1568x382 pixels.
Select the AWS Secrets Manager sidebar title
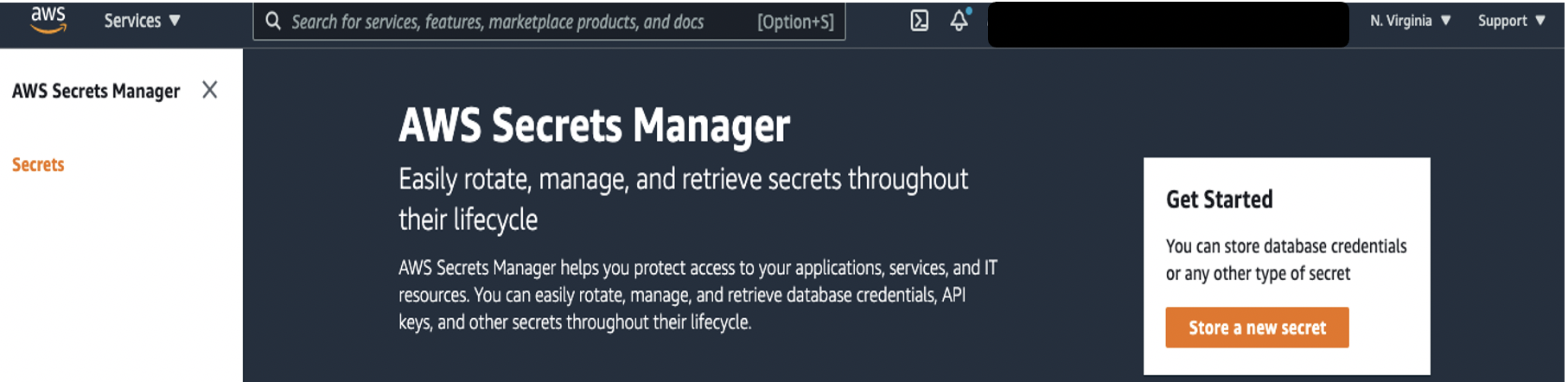coord(96,91)
